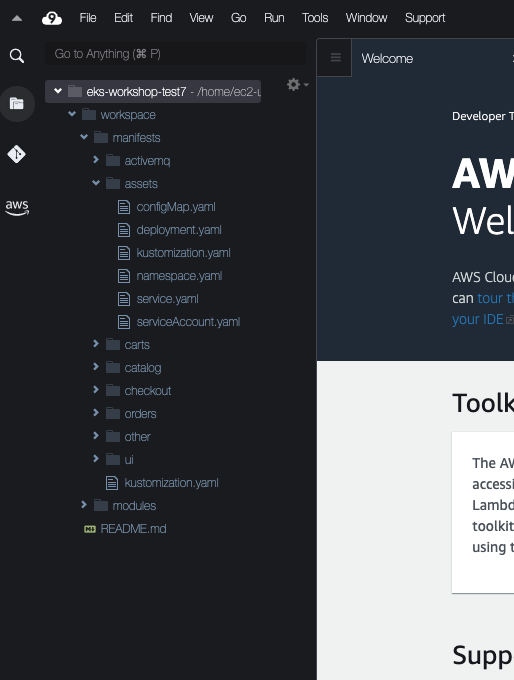Open file tree settings gear menu

coord(297,84)
